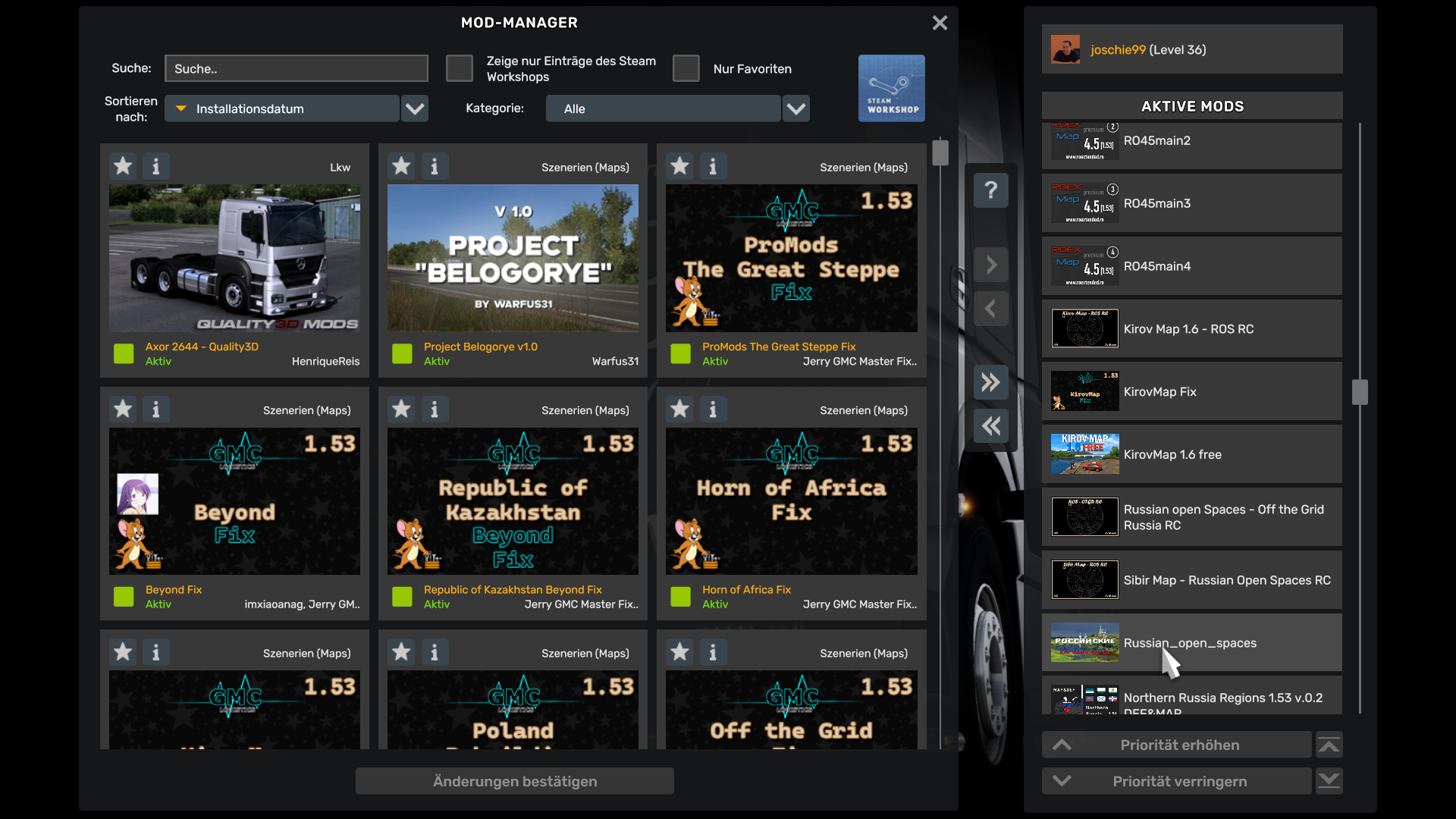Viewport: 1456px width, 819px height.
Task: Activate all mods with double right arrows
Action: point(991,382)
